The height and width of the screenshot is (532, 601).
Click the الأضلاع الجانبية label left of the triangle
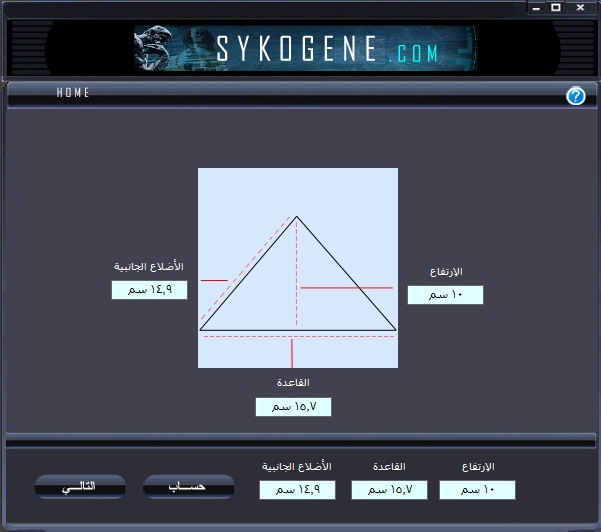tap(149, 267)
